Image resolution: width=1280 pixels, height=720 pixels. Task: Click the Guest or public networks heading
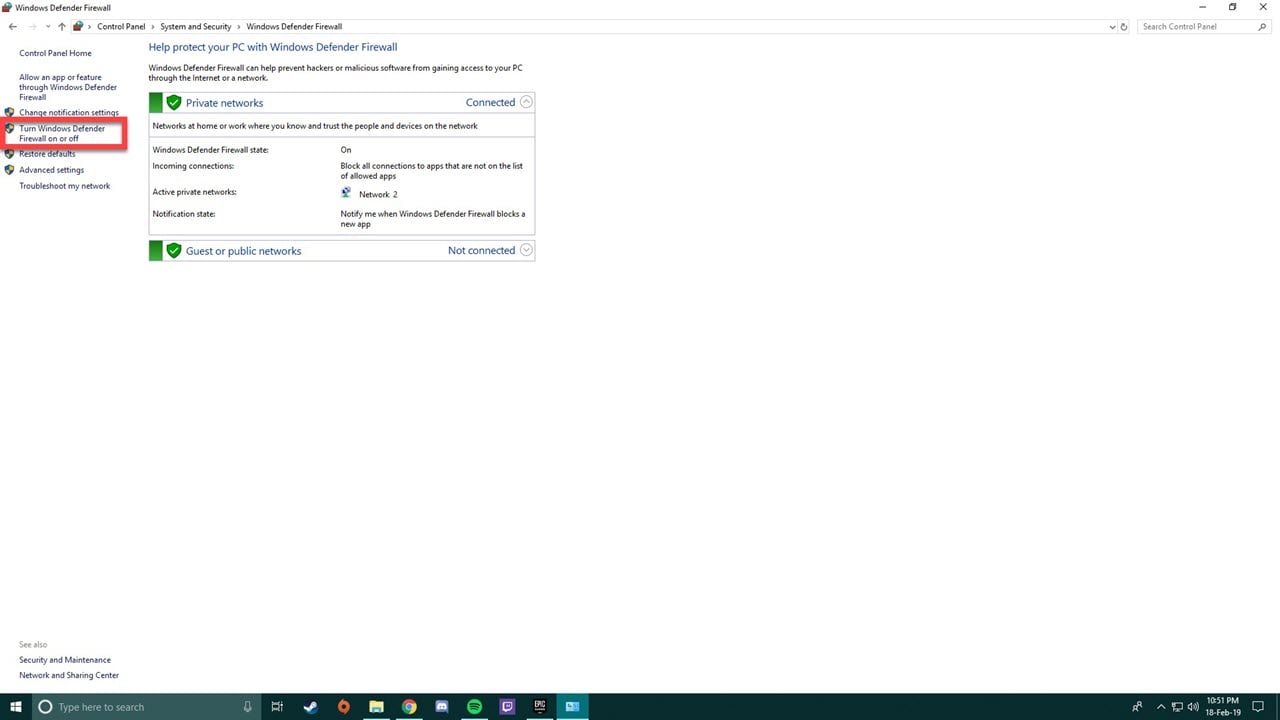pos(243,251)
